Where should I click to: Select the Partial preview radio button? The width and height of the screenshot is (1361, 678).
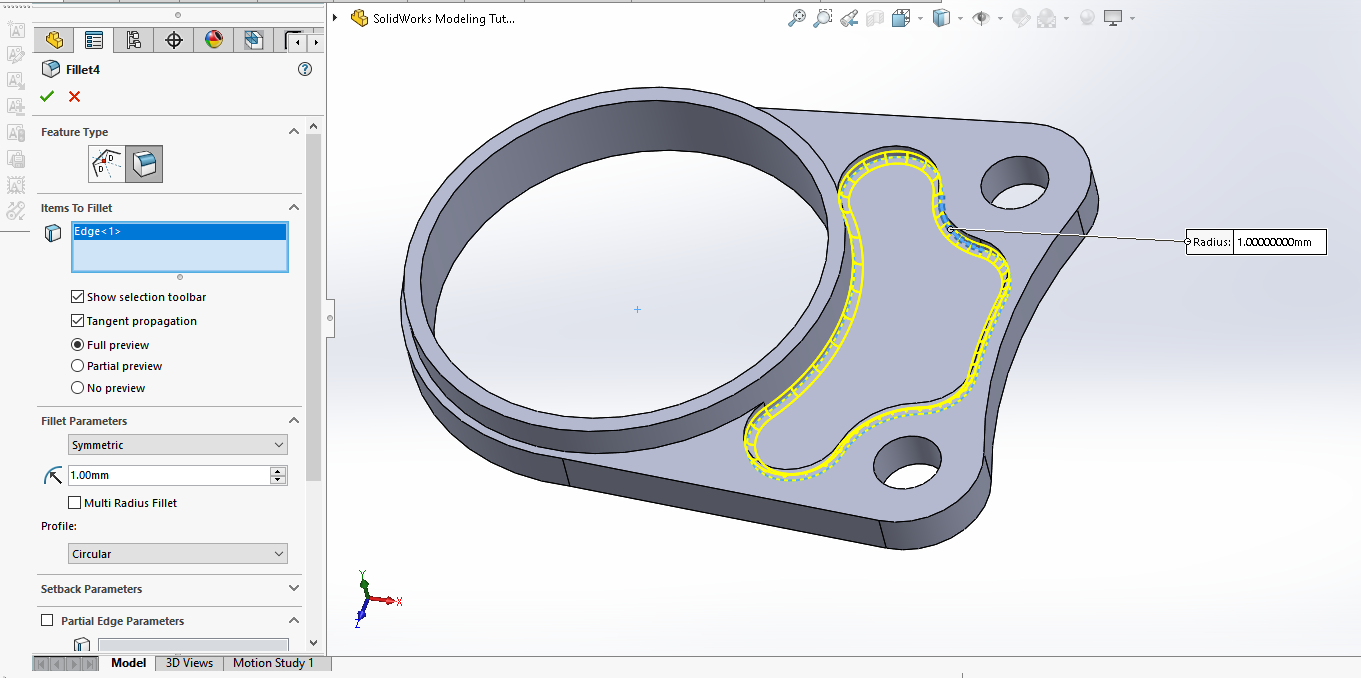pos(78,366)
